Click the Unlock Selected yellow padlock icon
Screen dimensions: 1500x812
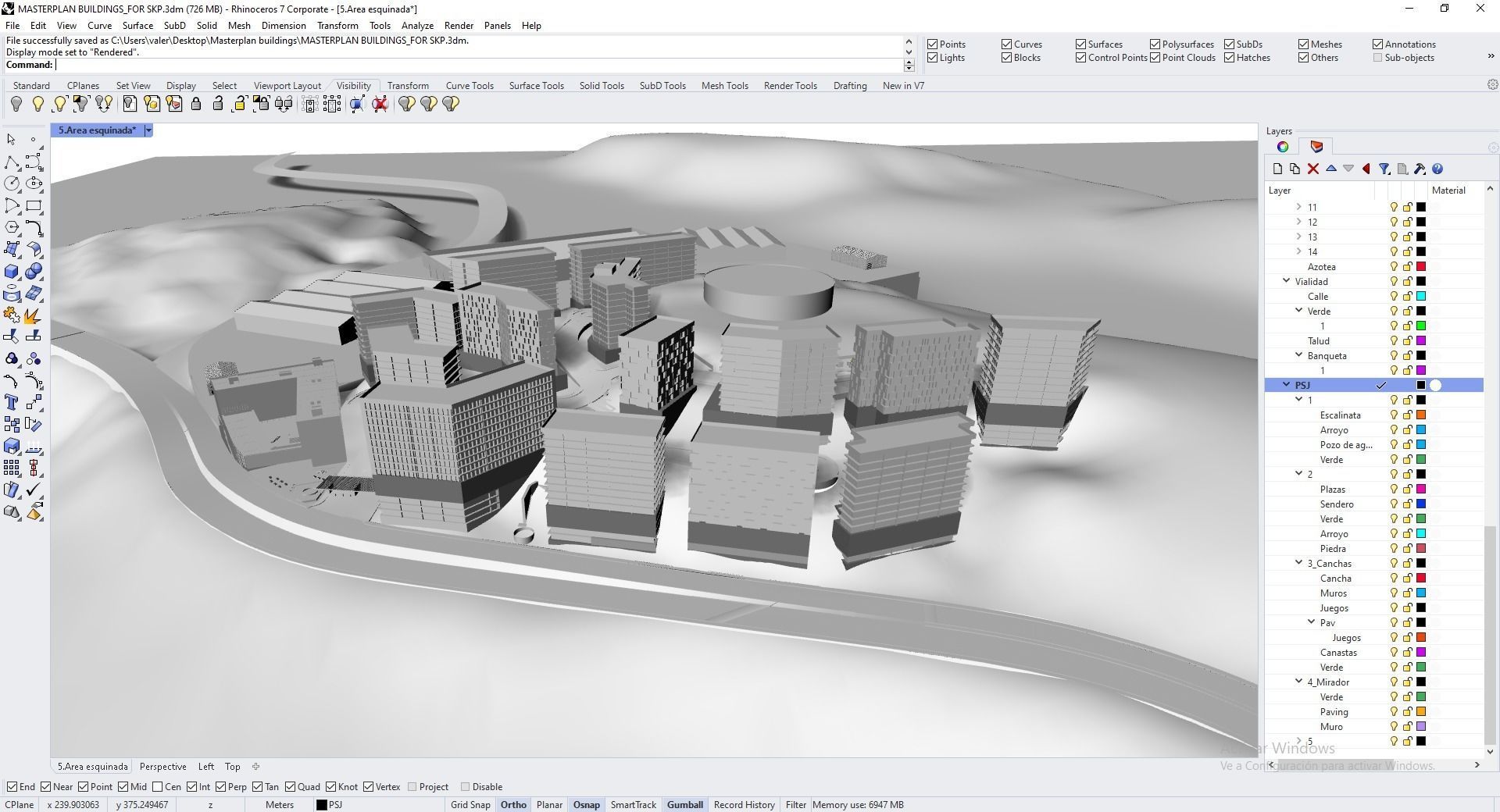(240, 104)
